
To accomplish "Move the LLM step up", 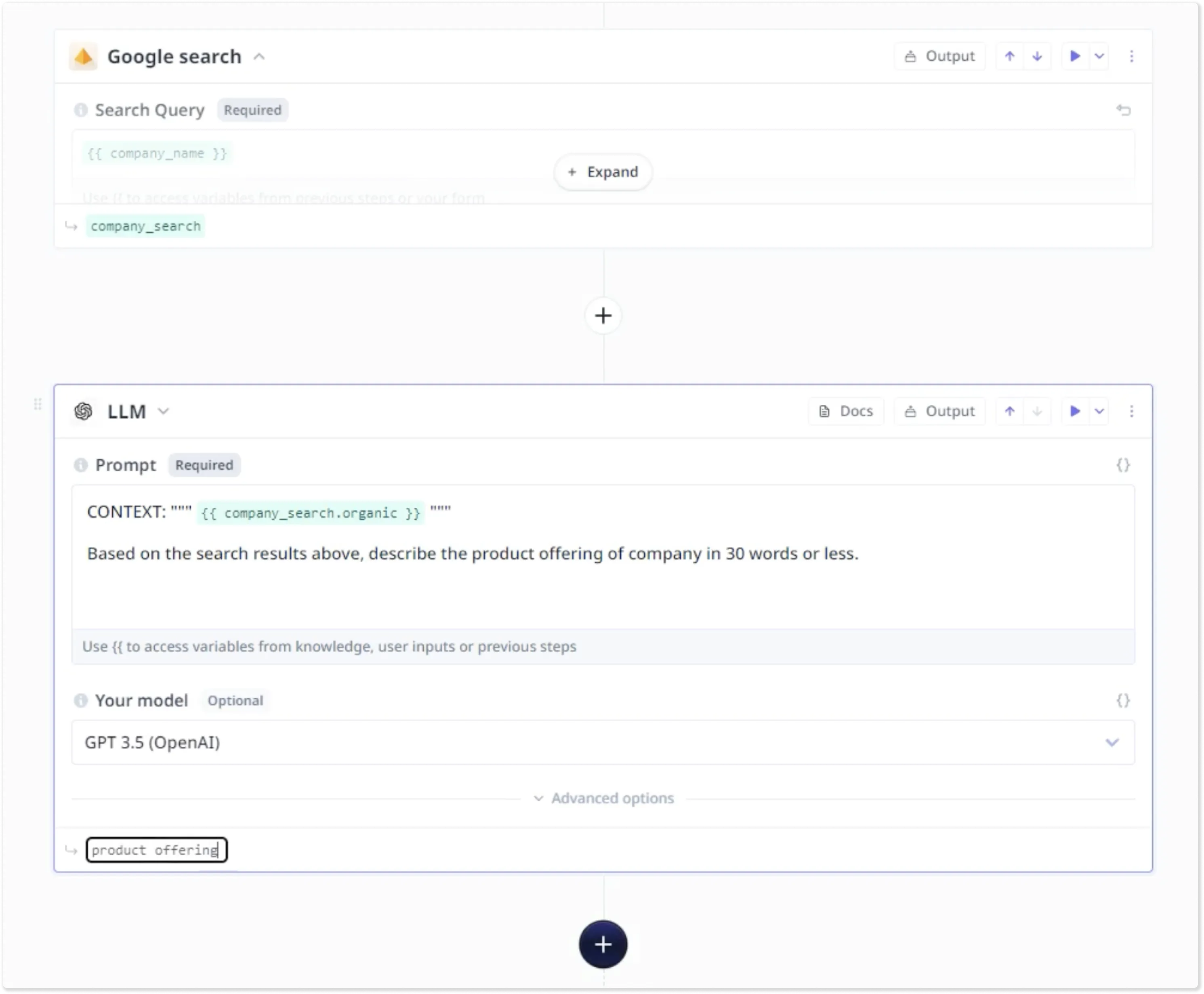I will (1009, 411).
